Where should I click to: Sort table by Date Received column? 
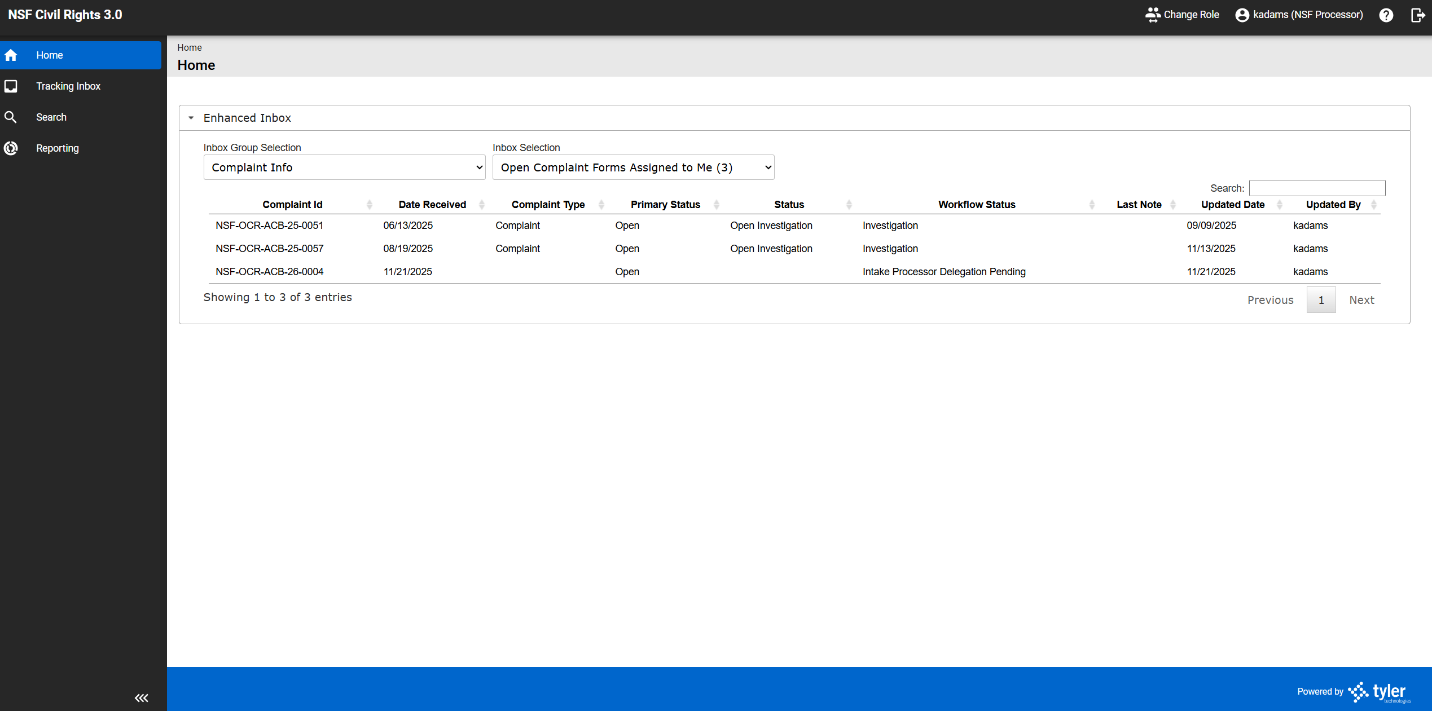pos(432,205)
